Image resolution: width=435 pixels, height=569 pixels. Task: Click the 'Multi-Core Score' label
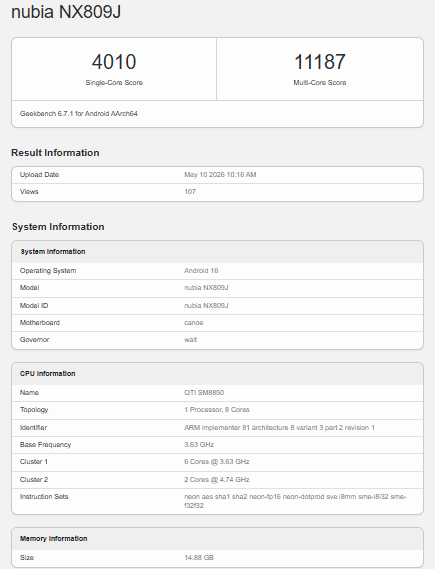(x=320, y=83)
